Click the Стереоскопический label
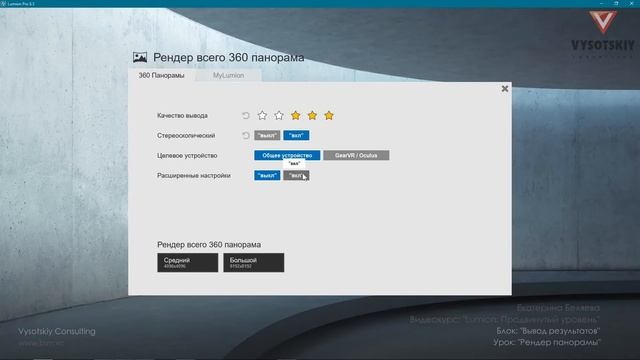The height and width of the screenshot is (360, 640). click(x=186, y=136)
